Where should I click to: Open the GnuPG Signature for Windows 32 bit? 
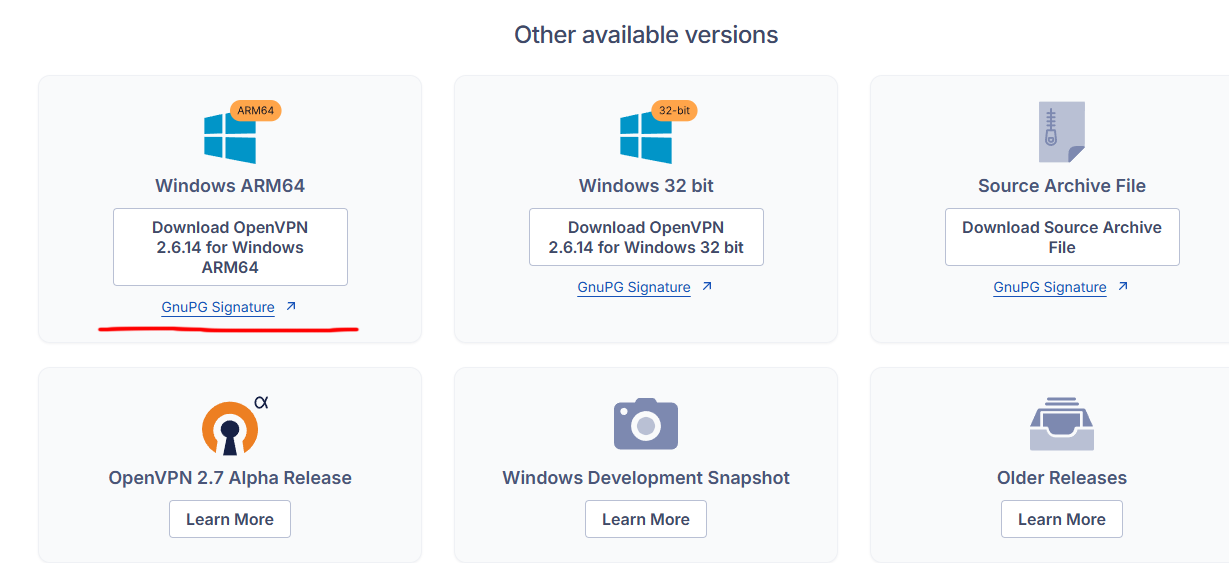click(x=633, y=287)
